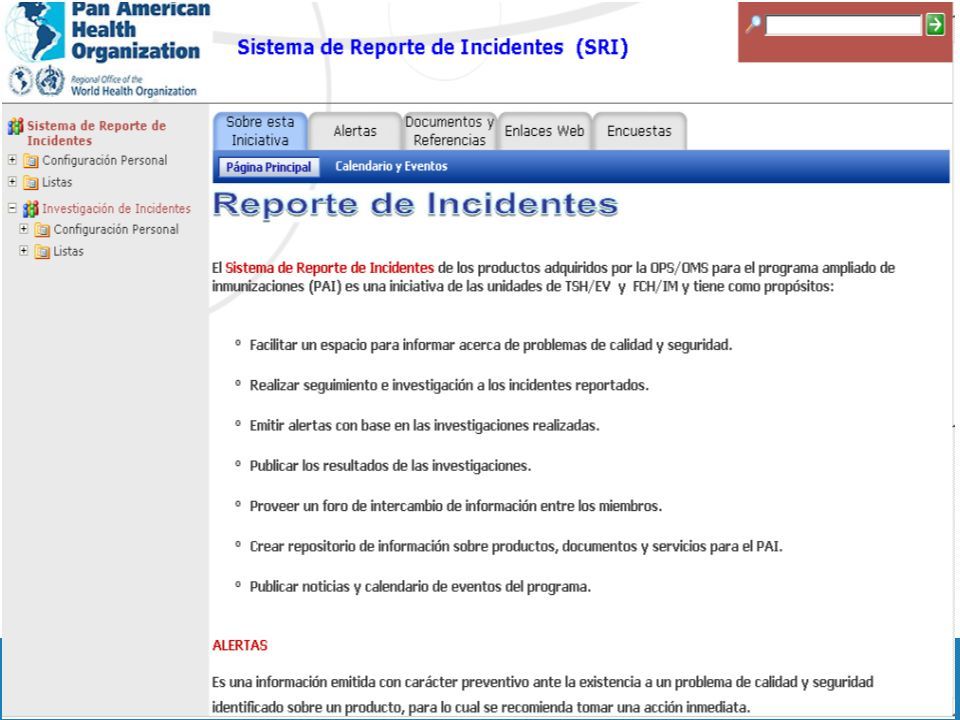This screenshot has width=960, height=720.
Task: Click the search text field
Action: pos(844,25)
